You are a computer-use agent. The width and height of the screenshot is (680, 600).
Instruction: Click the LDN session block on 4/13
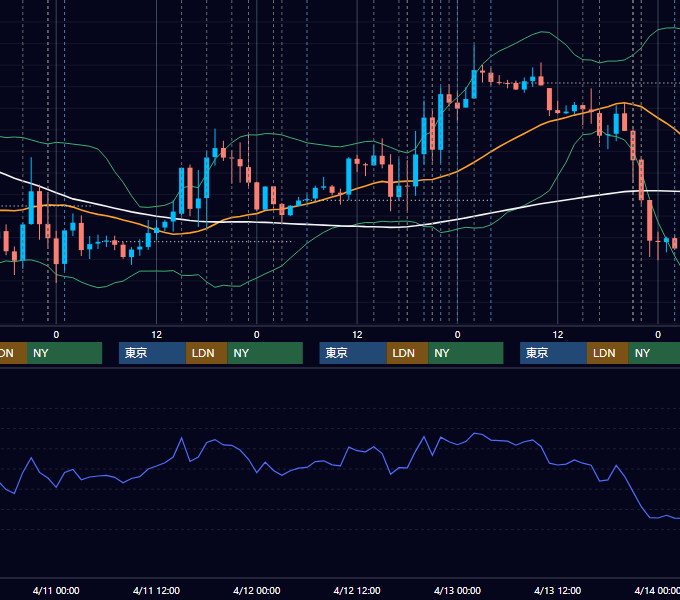tap(608, 353)
